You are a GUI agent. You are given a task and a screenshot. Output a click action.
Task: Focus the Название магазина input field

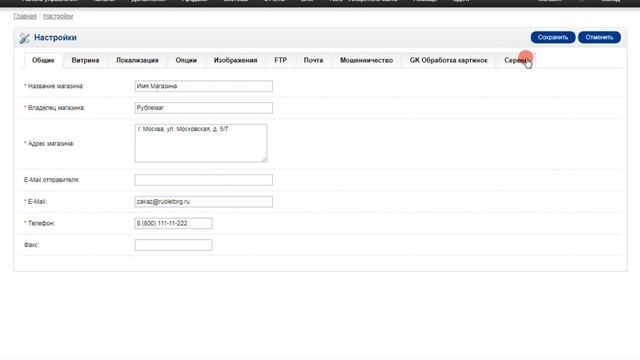point(204,86)
